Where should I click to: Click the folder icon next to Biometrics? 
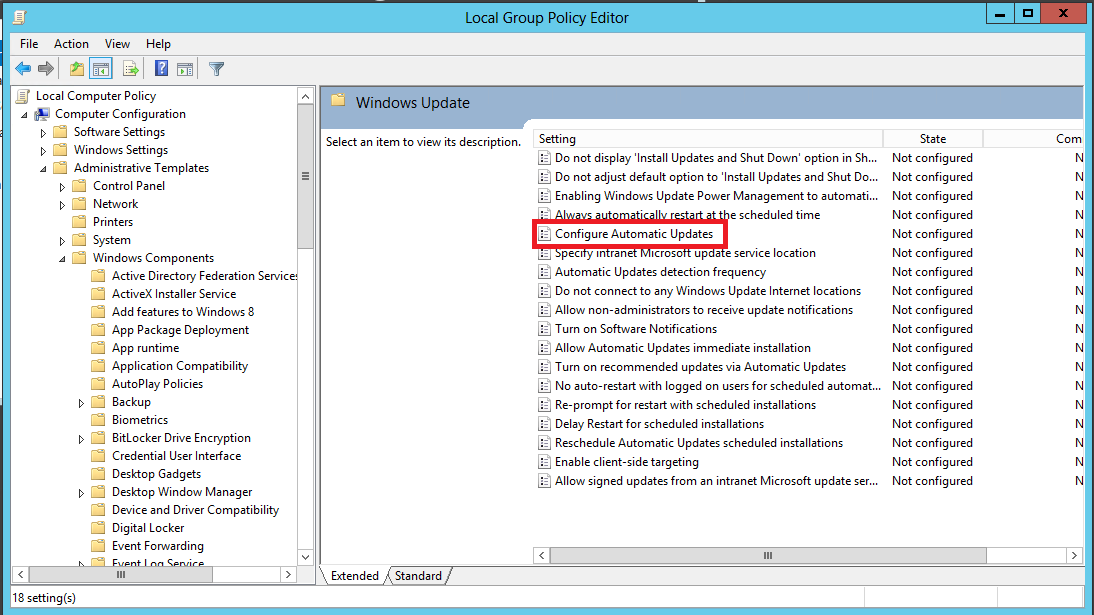pos(98,420)
